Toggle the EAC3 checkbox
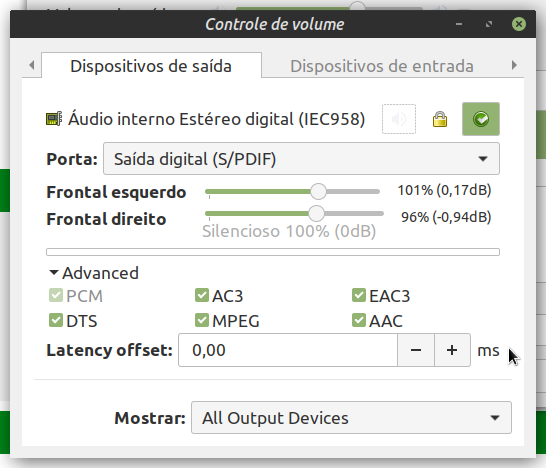The width and height of the screenshot is (546, 468). click(x=359, y=295)
